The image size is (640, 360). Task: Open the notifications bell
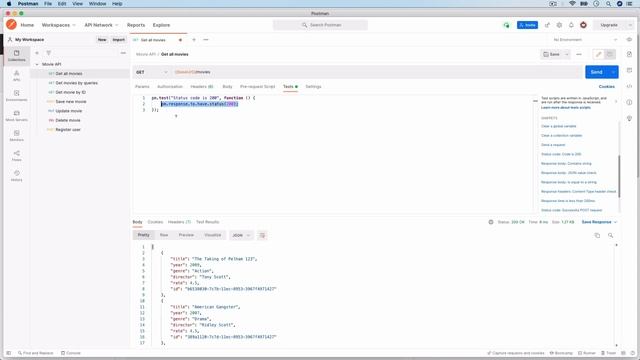point(571,25)
